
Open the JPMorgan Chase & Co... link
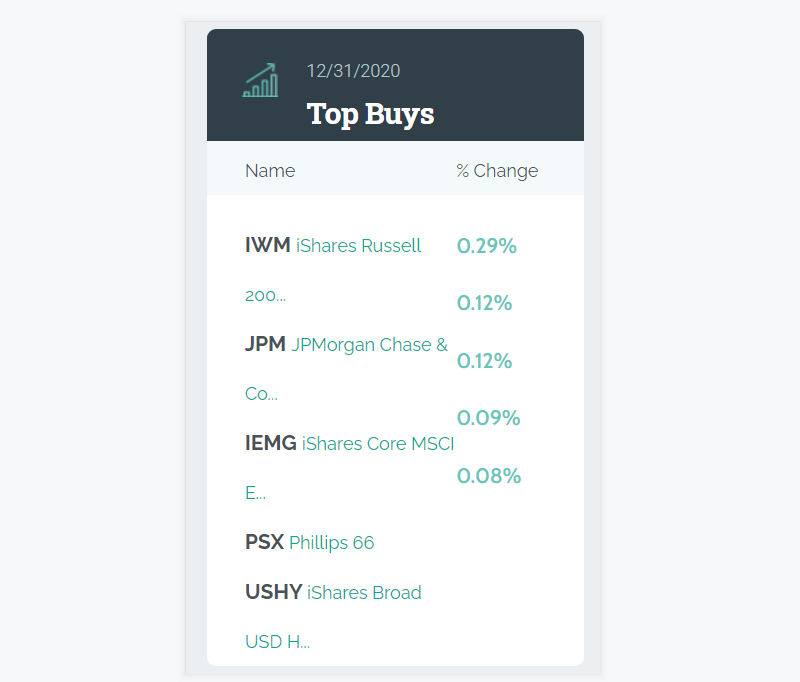[x=369, y=345]
